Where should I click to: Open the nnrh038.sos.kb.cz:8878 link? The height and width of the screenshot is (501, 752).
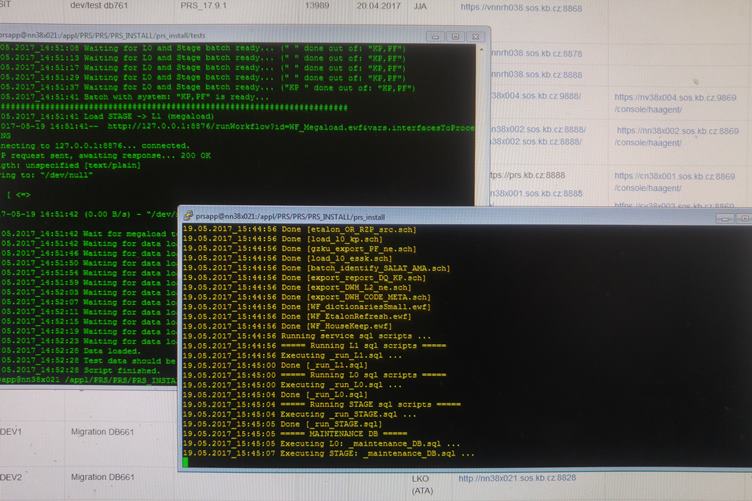pyautogui.click(x=537, y=53)
